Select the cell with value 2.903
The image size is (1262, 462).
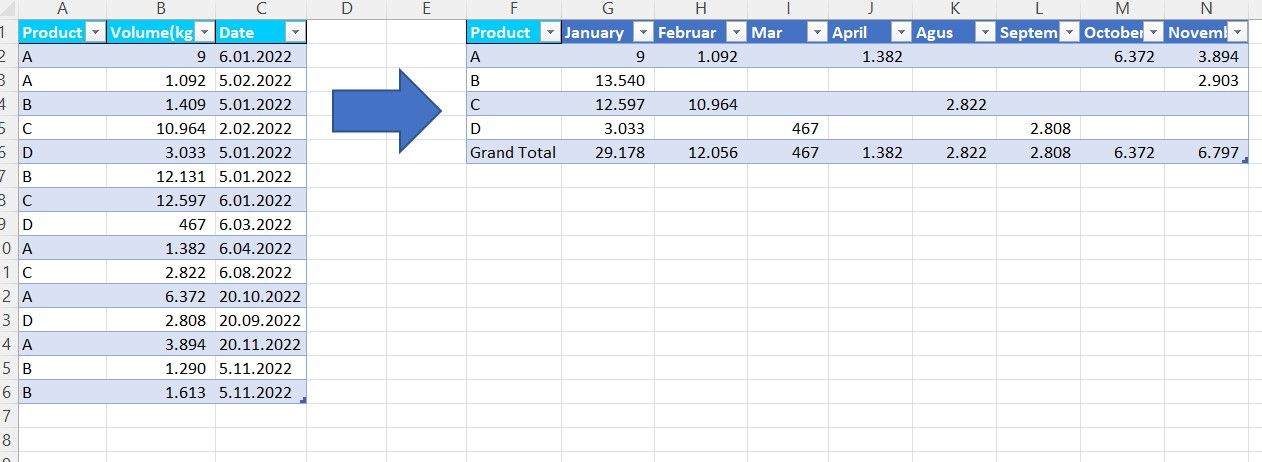(1207, 81)
